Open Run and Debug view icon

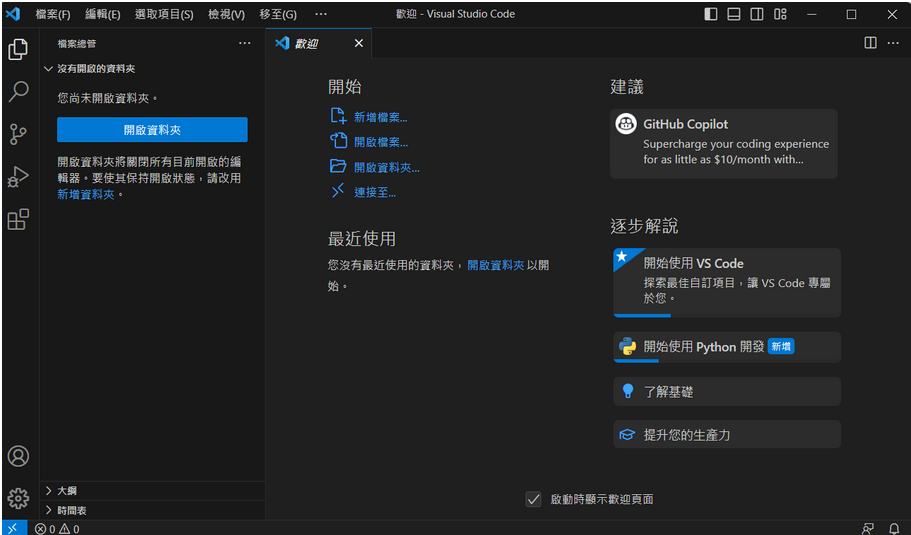18,177
